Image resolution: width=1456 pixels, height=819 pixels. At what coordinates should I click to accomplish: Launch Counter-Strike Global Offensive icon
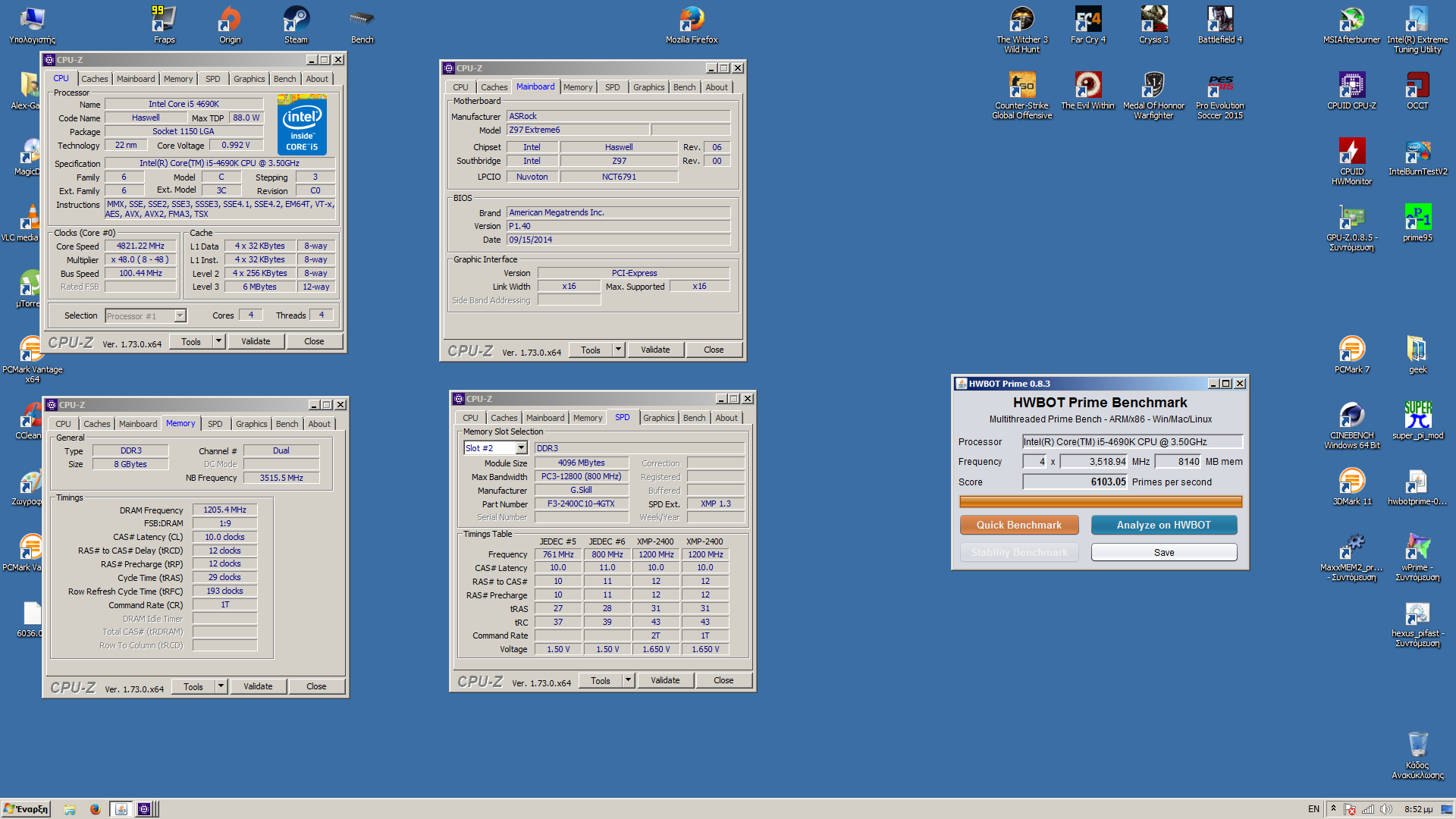[1022, 95]
